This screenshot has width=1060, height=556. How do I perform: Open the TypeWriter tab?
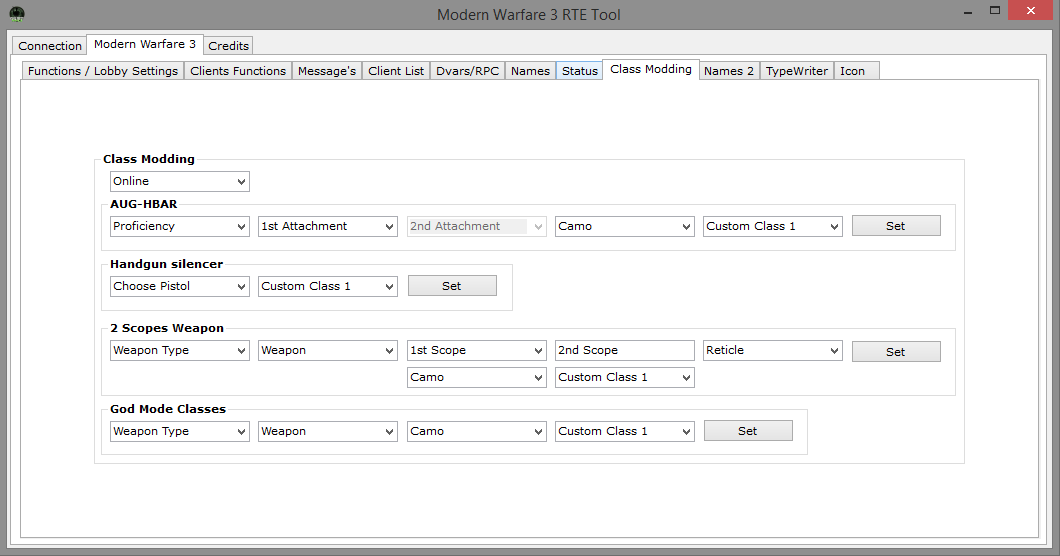coord(796,71)
